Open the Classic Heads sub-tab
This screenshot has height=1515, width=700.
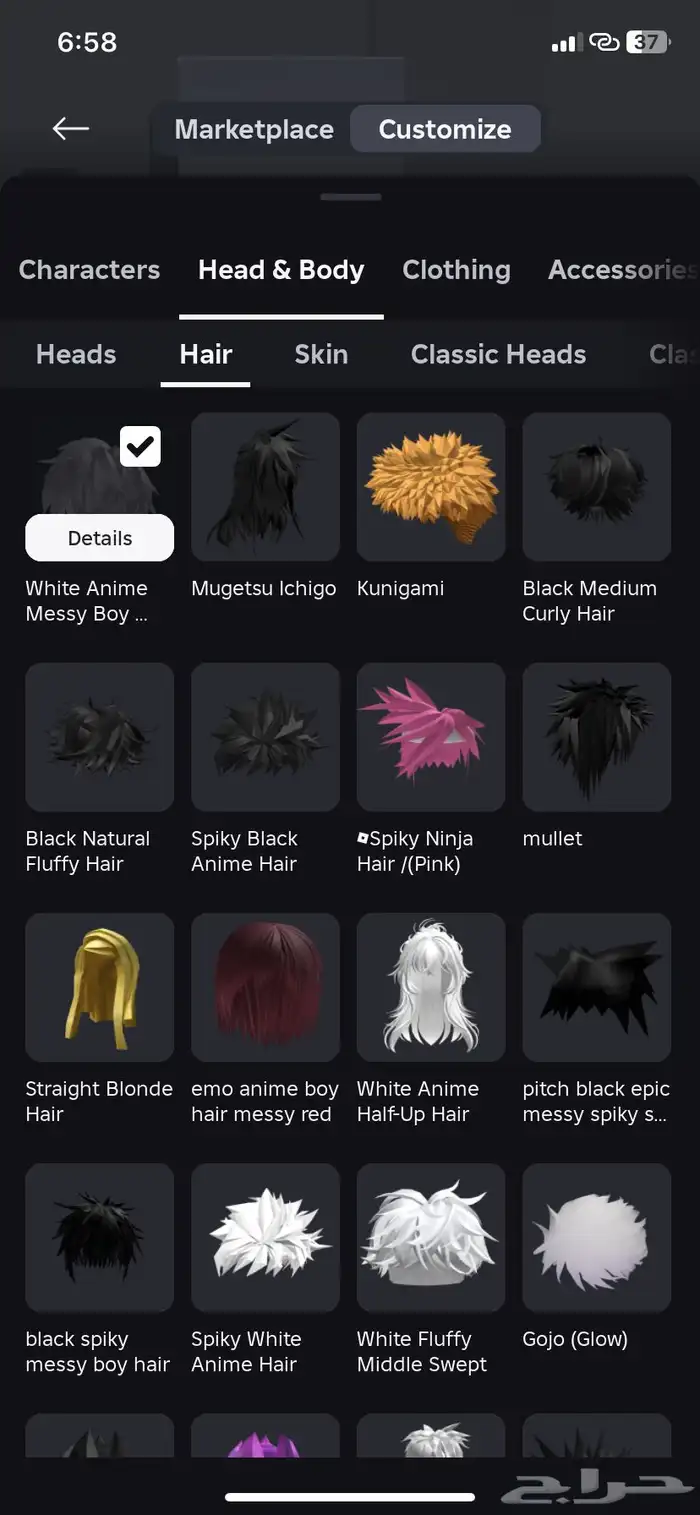(498, 354)
